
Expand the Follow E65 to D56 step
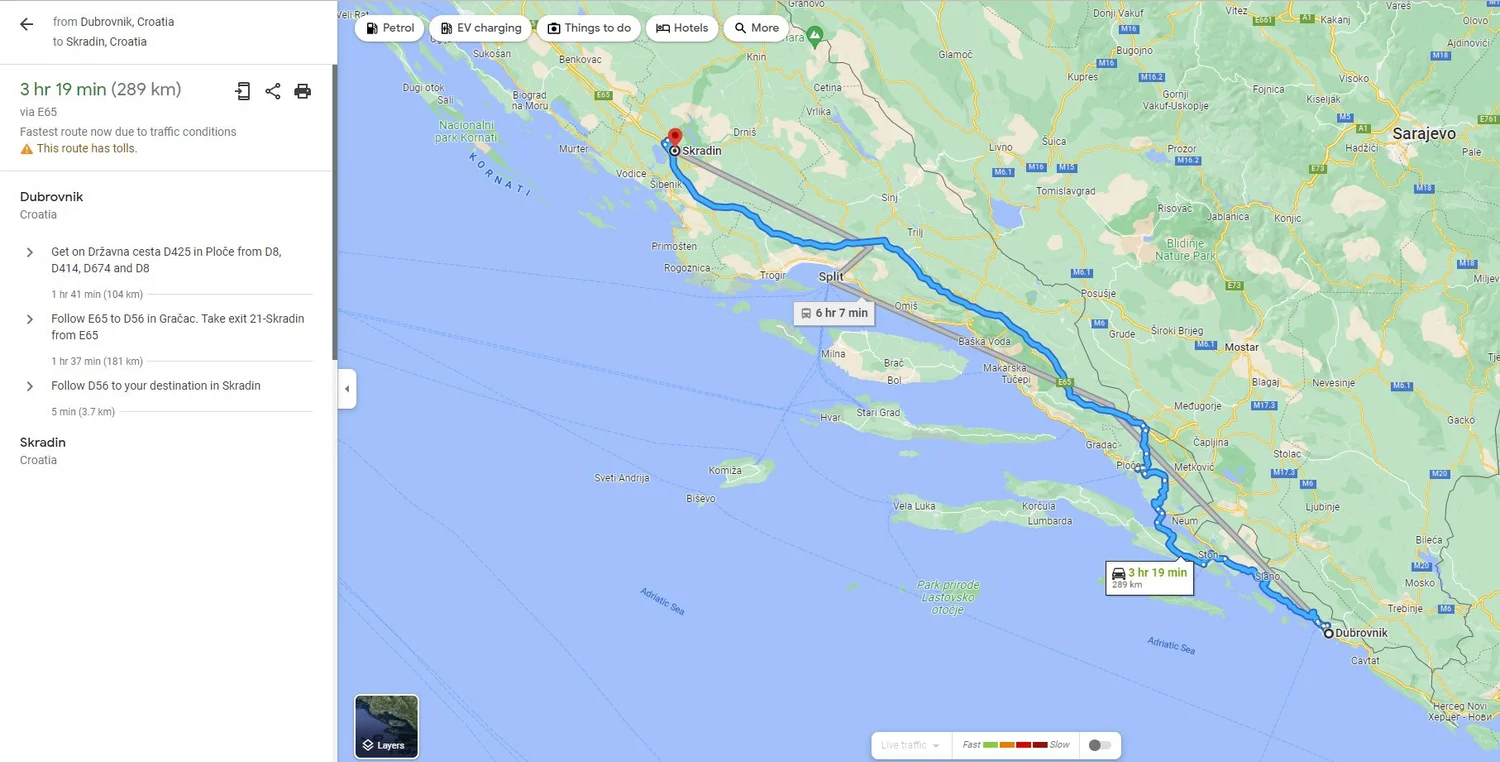coord(29,319)
